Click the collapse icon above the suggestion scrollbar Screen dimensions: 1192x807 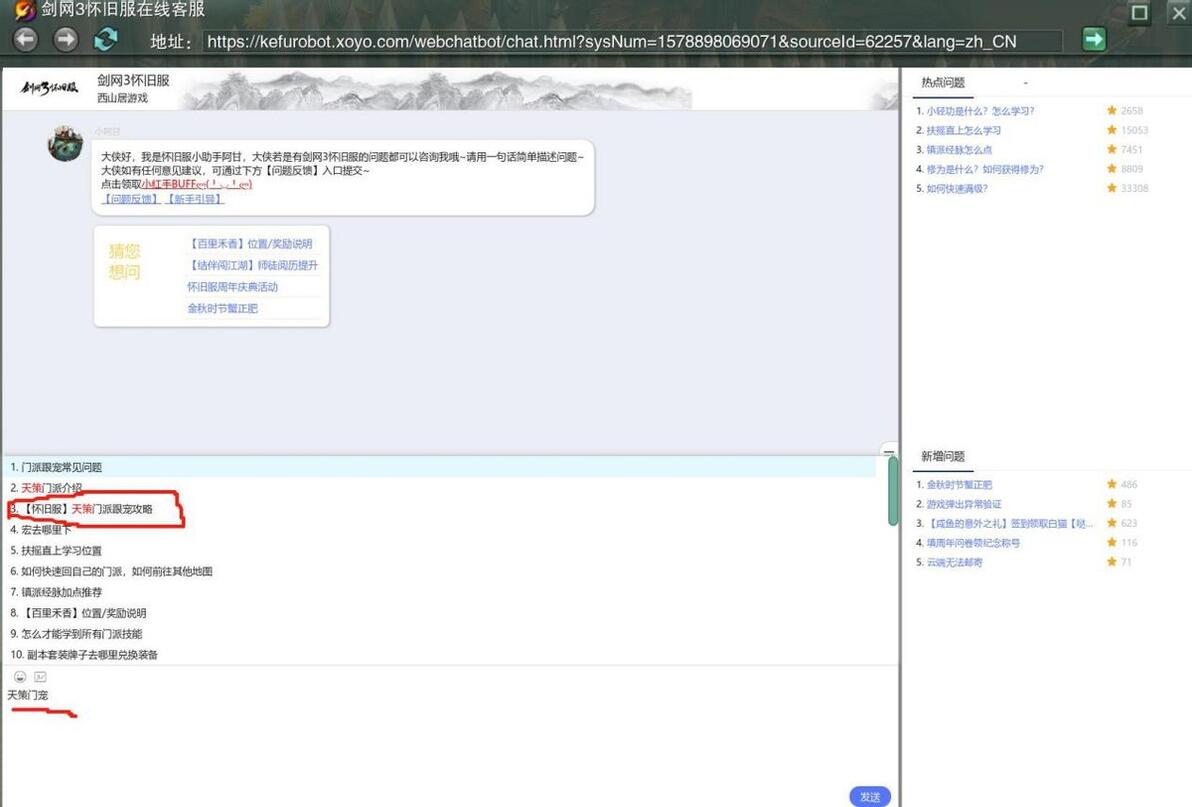[889, 451]
